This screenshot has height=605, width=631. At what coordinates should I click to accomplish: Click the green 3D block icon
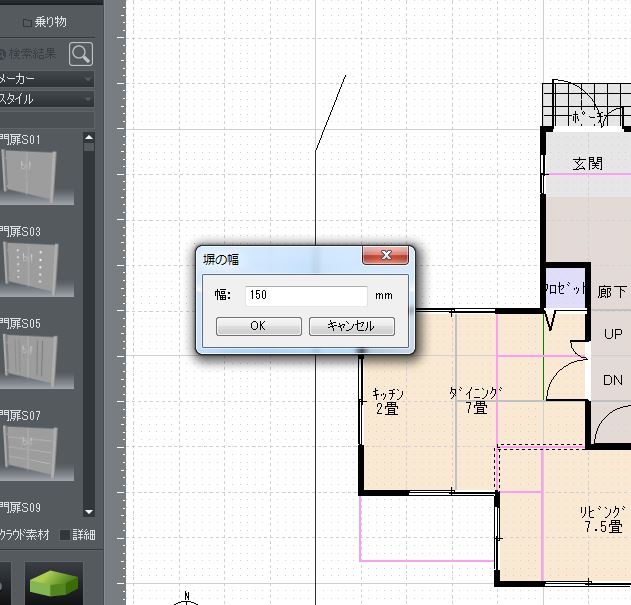(x=56, y=582)
